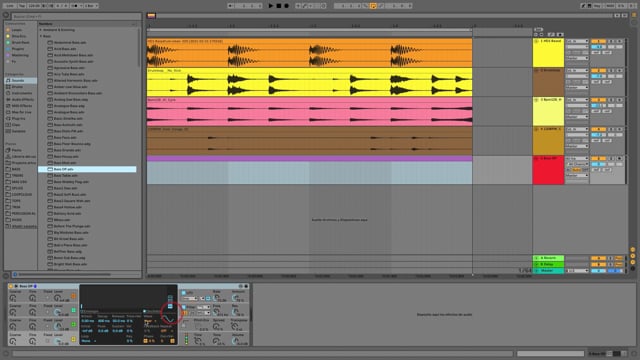
Task: Toggle the orange oscillator D switch
Action: coord(73,296)
